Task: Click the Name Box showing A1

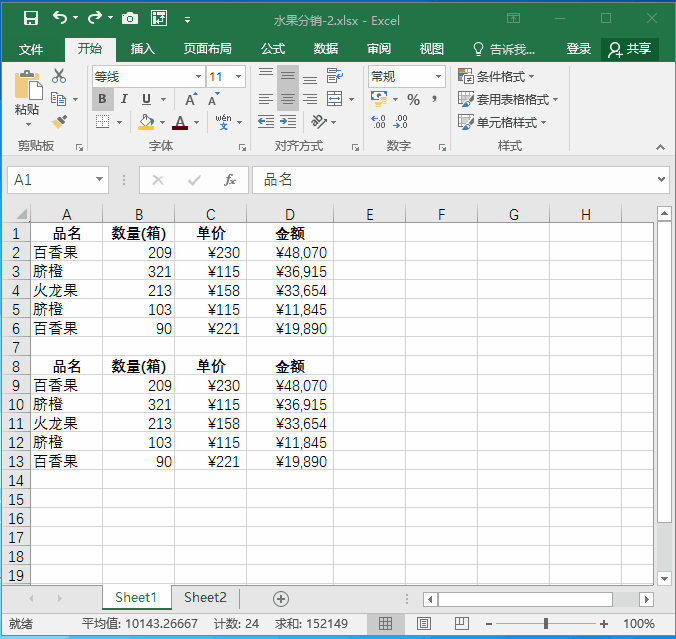Action: (50, 180)
